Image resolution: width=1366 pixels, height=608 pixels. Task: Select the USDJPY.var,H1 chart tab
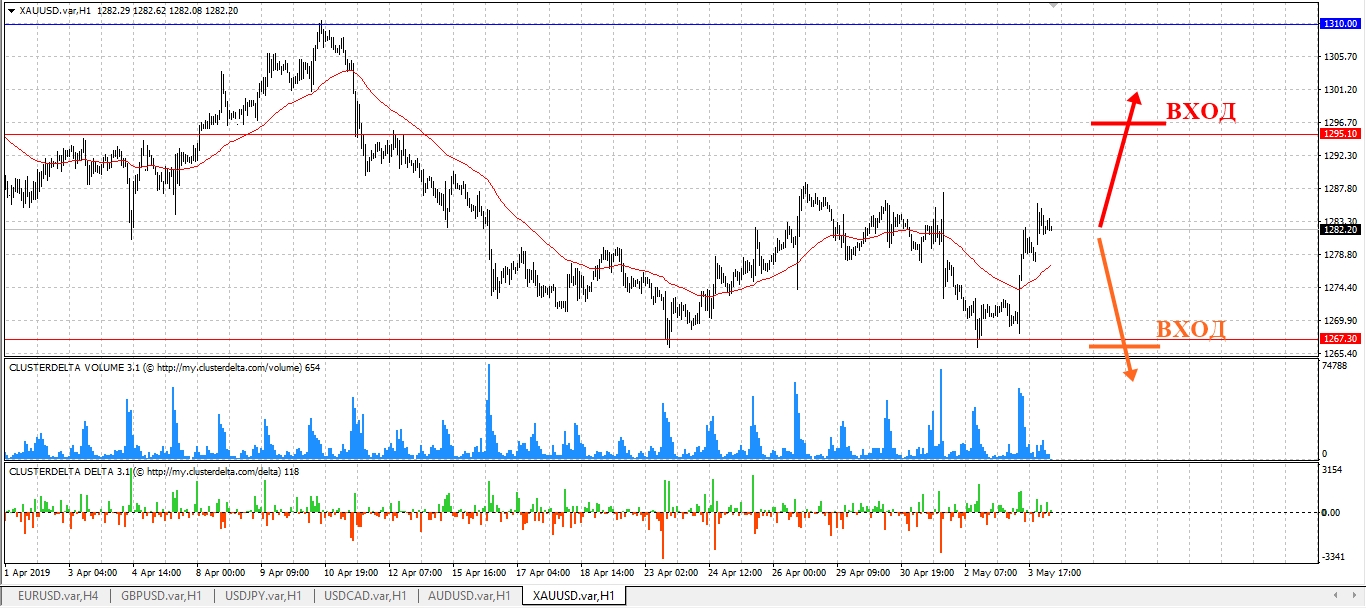tap(262, 596)
